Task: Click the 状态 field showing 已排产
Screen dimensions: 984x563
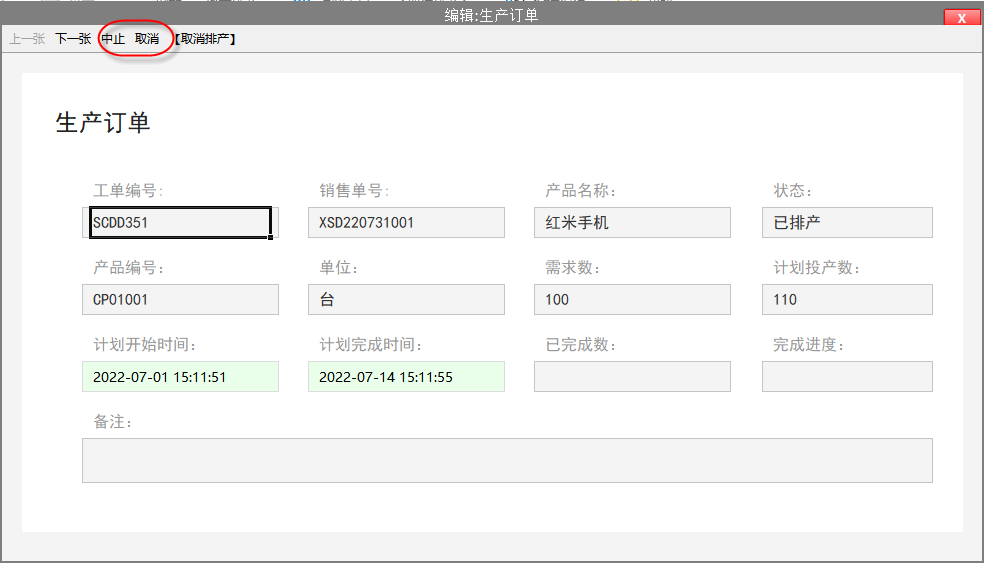Action: pos(847,222)
